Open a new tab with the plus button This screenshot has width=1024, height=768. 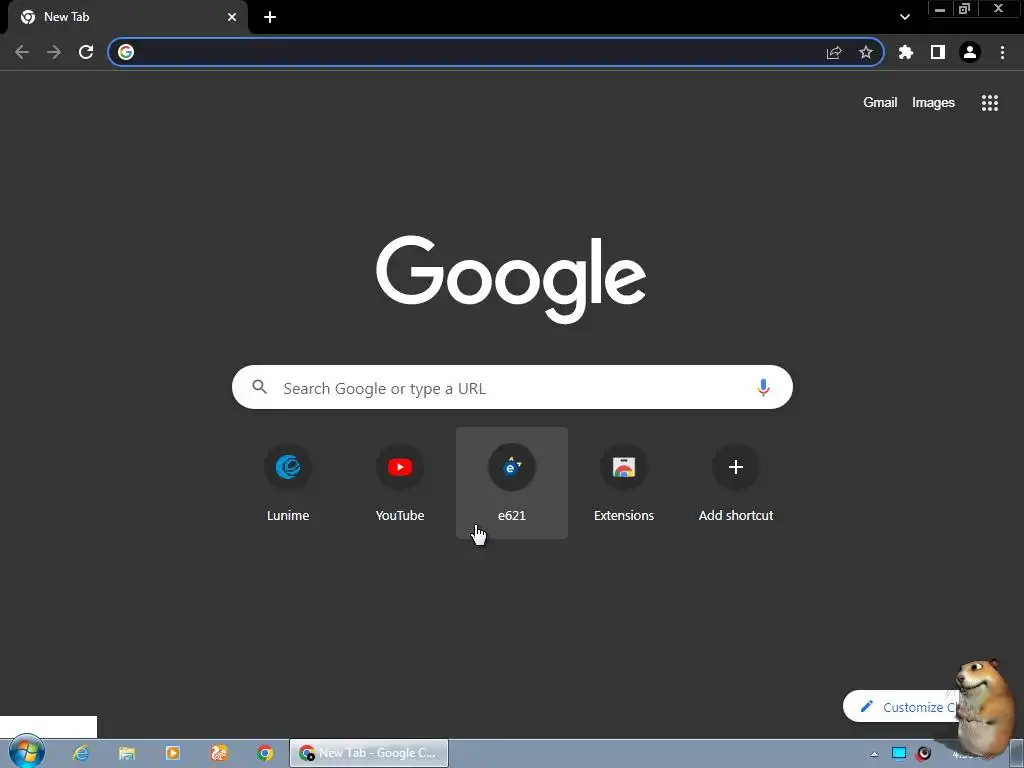270,17
